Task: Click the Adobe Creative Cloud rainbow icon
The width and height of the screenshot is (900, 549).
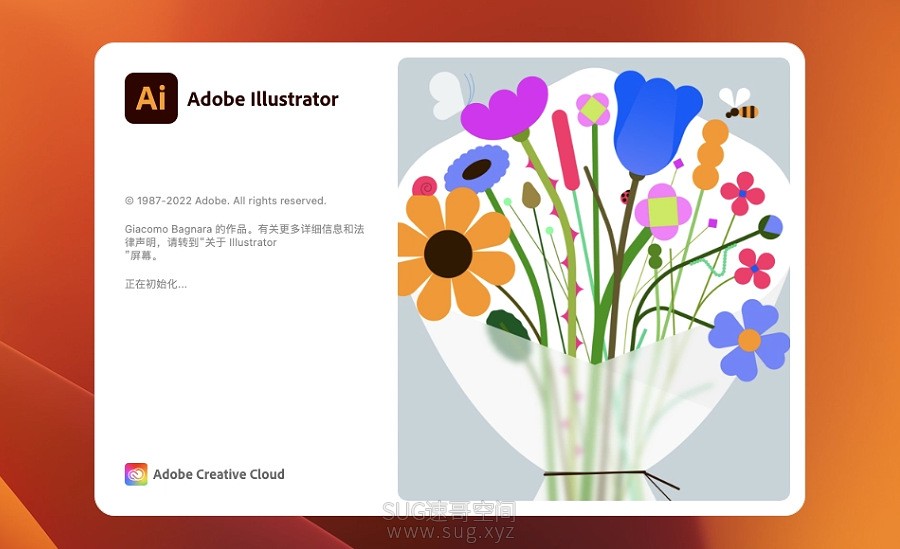Action: point(136,474)
